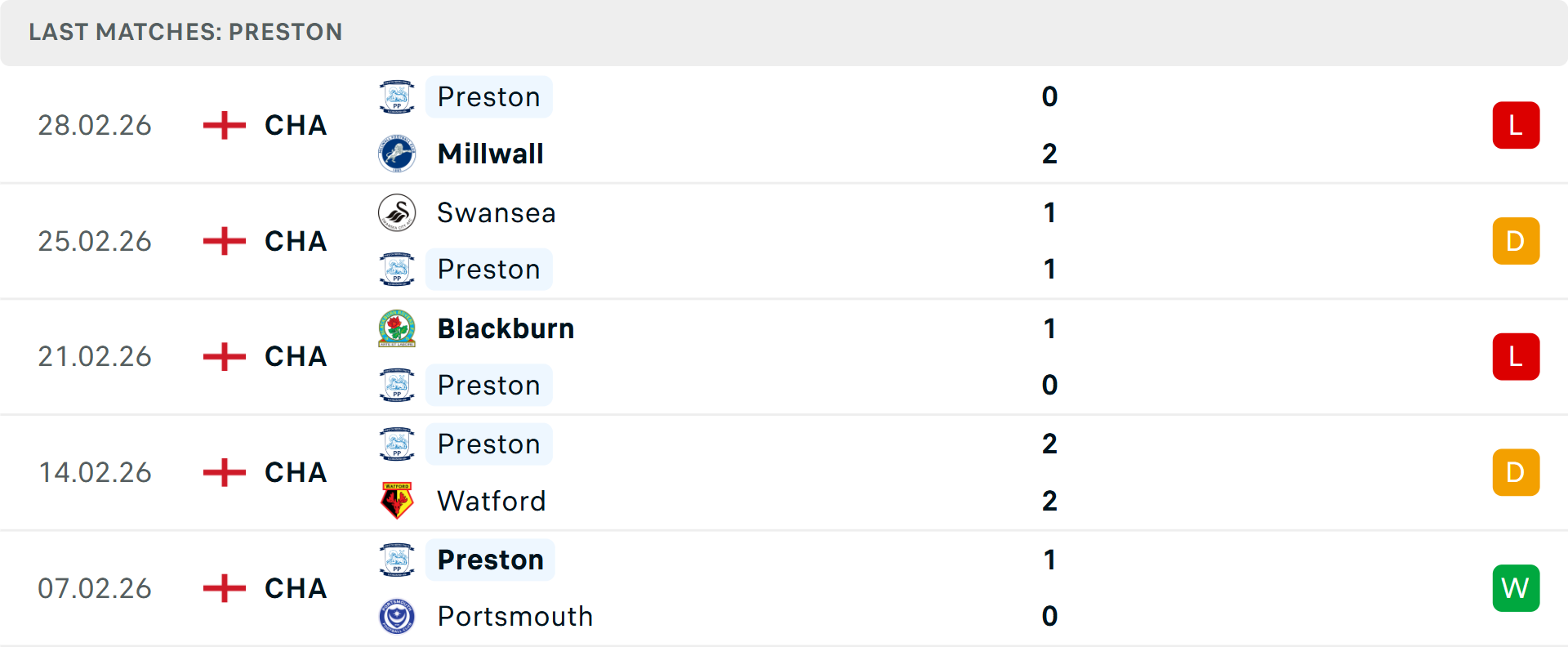Image resolution: width=1568 pixels, height=647 pixels.
Task: Click the red L badge for Millwall match
Action: pyautogui.click(x=1516, y=125)
